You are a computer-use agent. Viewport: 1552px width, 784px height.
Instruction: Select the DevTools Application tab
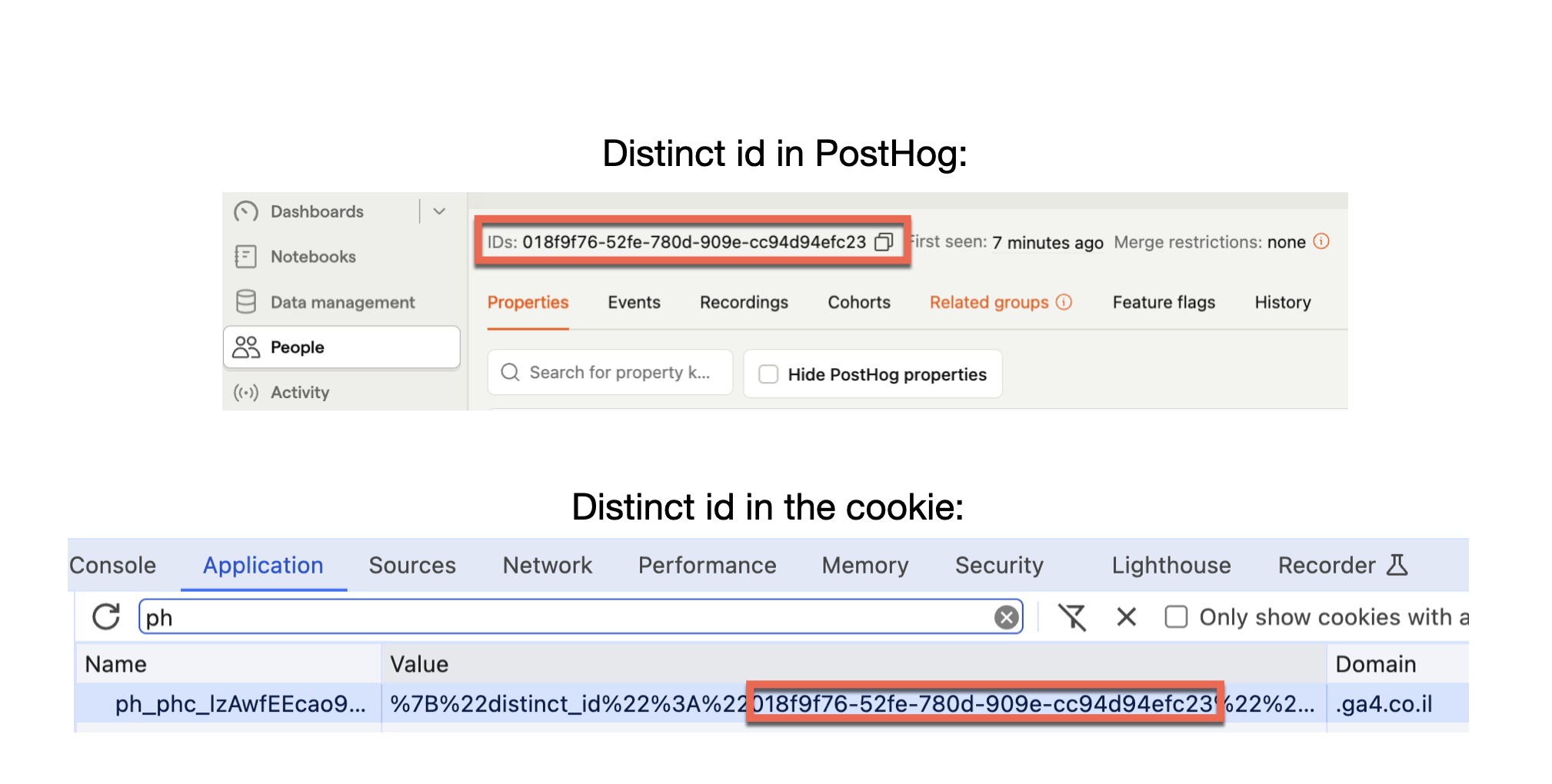pyautogui.click(x=263, y=566)
